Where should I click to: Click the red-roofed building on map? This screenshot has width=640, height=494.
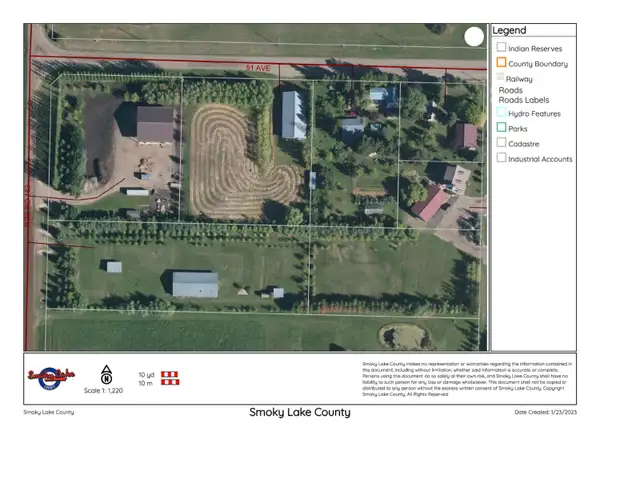[429, 203]
